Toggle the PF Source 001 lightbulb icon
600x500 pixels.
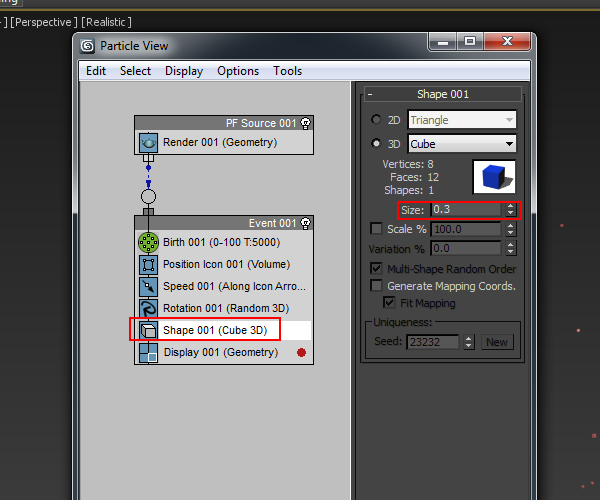[x=305, y=123]
